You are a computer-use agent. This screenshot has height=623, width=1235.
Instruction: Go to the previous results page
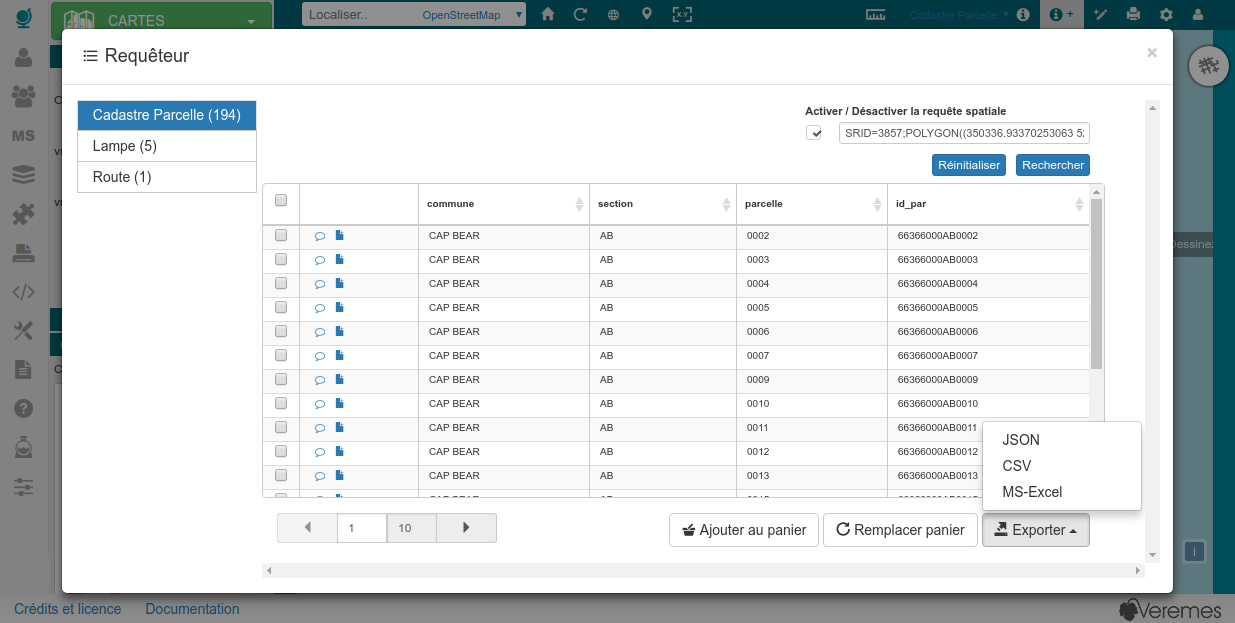(x=308, y=528)
